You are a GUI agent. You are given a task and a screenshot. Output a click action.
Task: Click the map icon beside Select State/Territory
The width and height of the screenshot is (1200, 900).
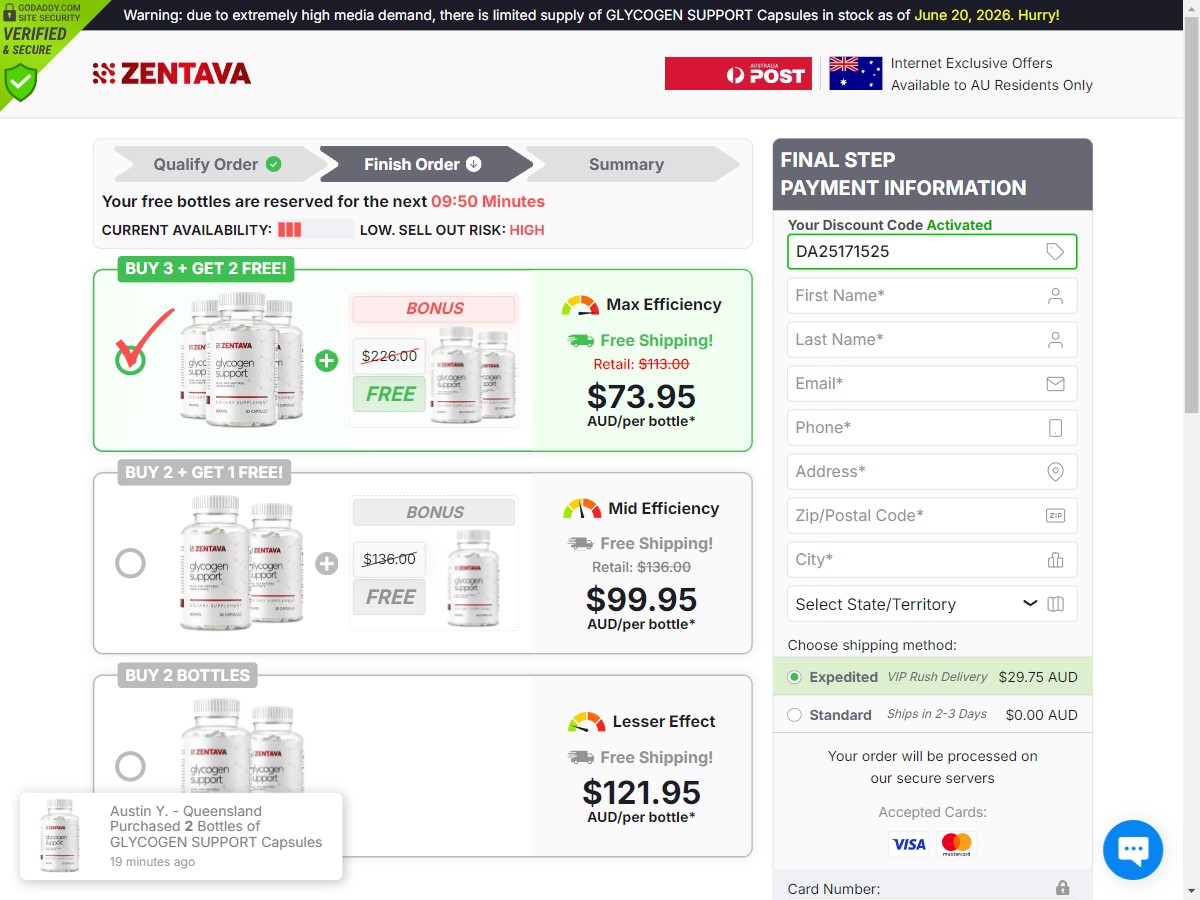(x=1055, y=604)
